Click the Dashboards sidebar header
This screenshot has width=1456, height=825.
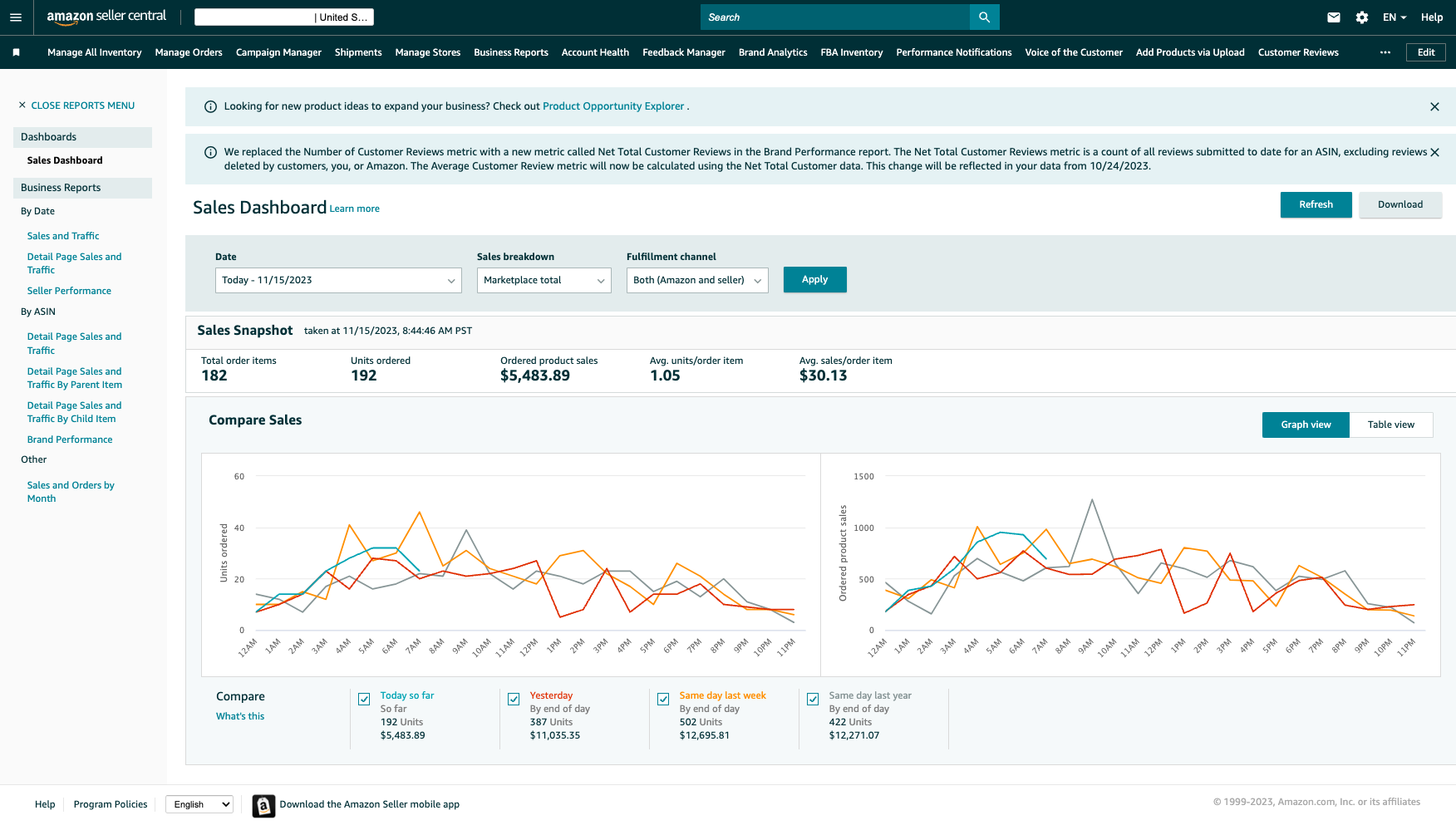[x=82, y=137]
